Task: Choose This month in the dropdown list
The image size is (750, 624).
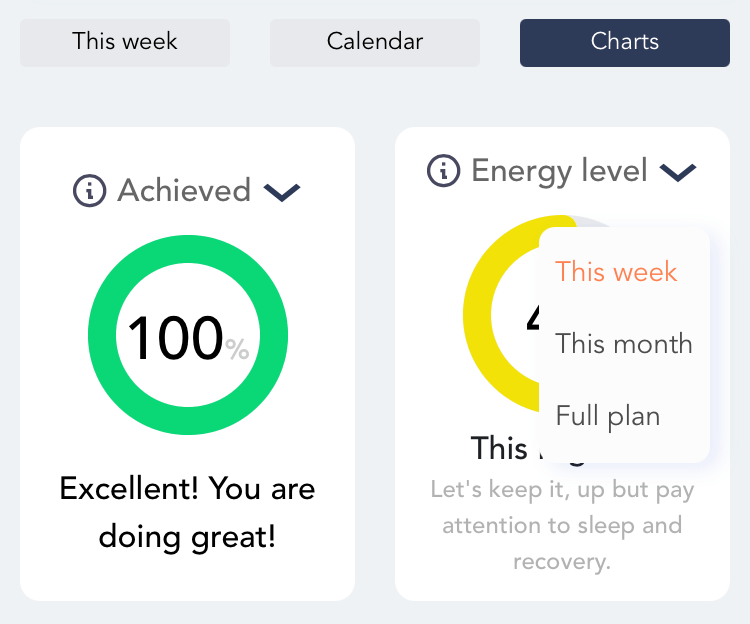Action: point(624,343)
